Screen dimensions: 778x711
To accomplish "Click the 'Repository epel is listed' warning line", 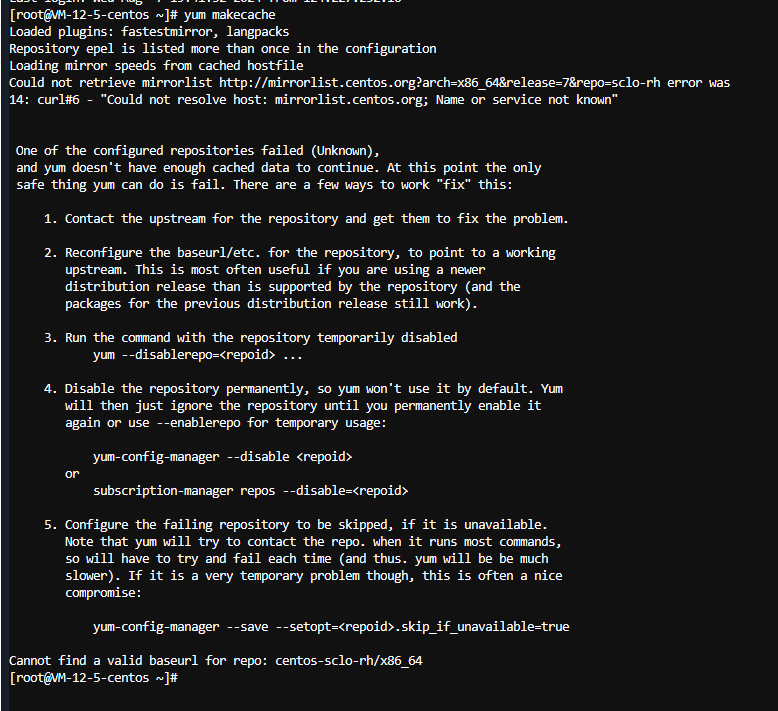I will (223, 49).
